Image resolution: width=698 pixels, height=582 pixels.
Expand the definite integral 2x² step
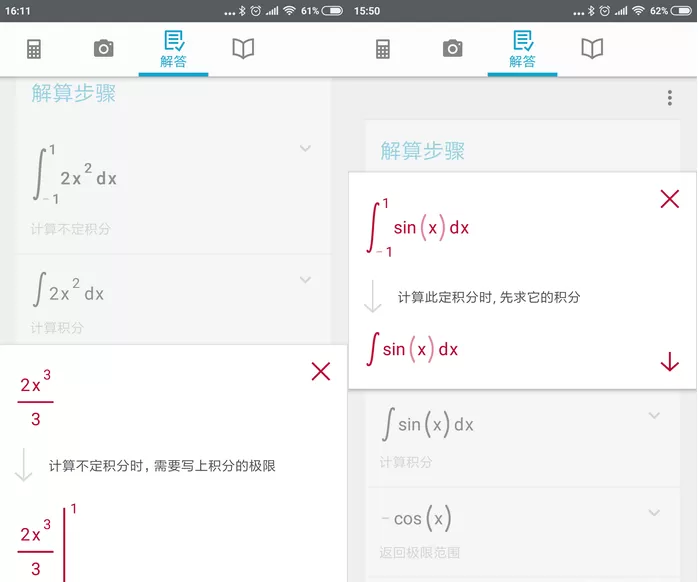point(305,148)
